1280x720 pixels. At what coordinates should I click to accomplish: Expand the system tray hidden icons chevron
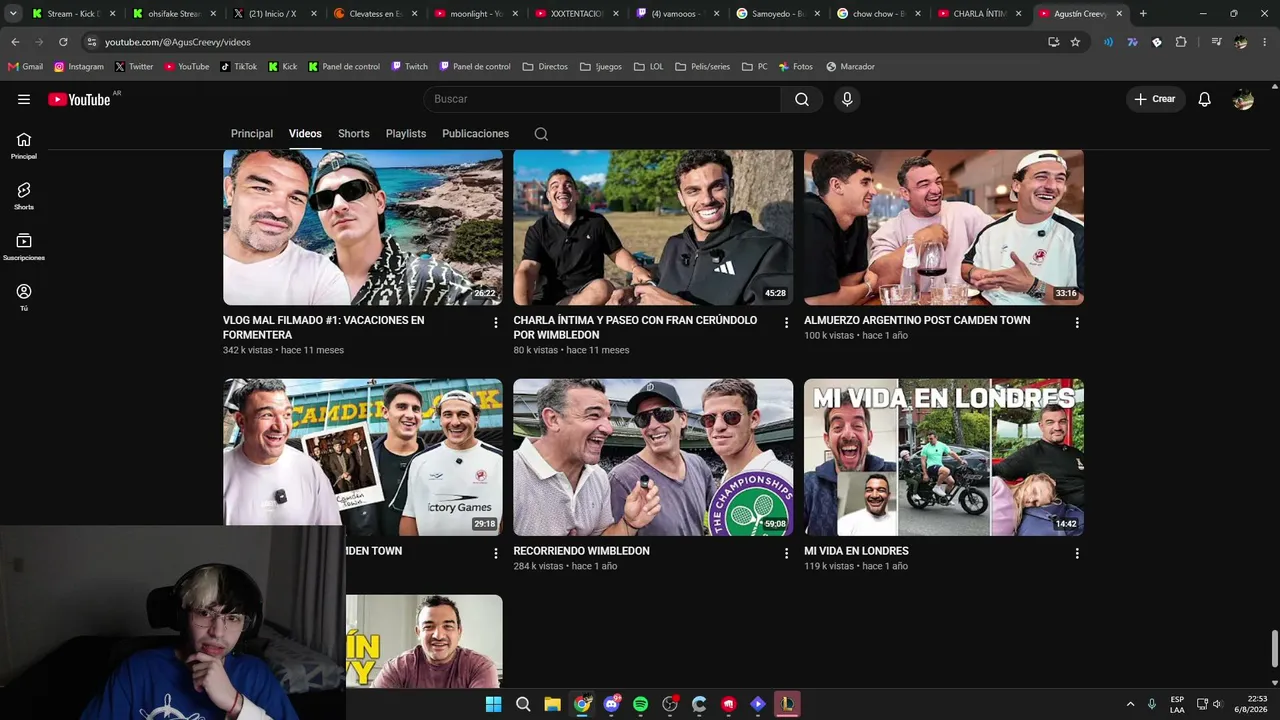1130,704
